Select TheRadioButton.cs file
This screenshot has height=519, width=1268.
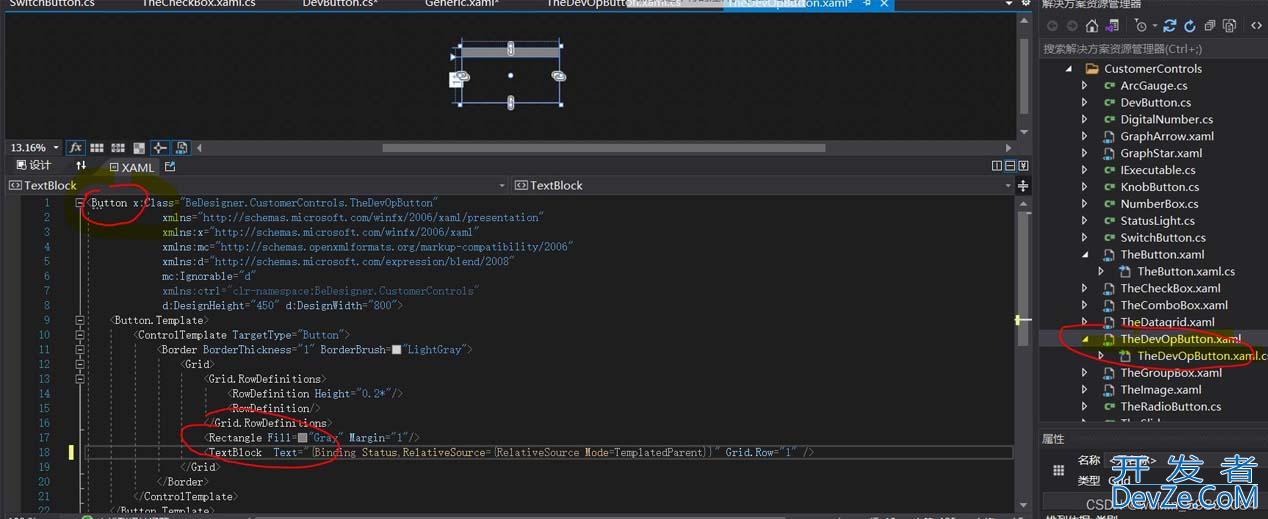[1171, 407]
